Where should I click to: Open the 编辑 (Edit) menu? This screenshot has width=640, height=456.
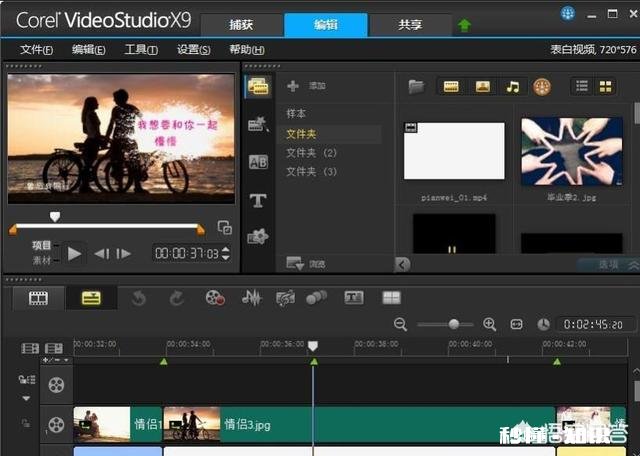[88, 50]
